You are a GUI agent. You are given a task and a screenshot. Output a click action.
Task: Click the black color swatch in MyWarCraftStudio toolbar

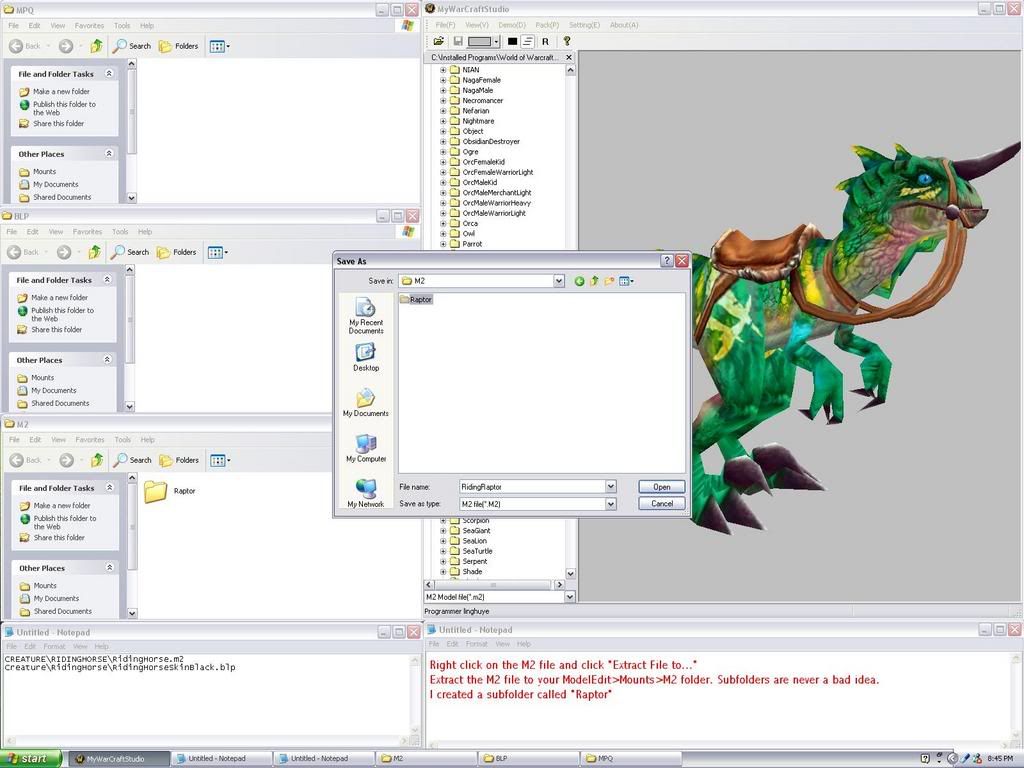point(513,41)
